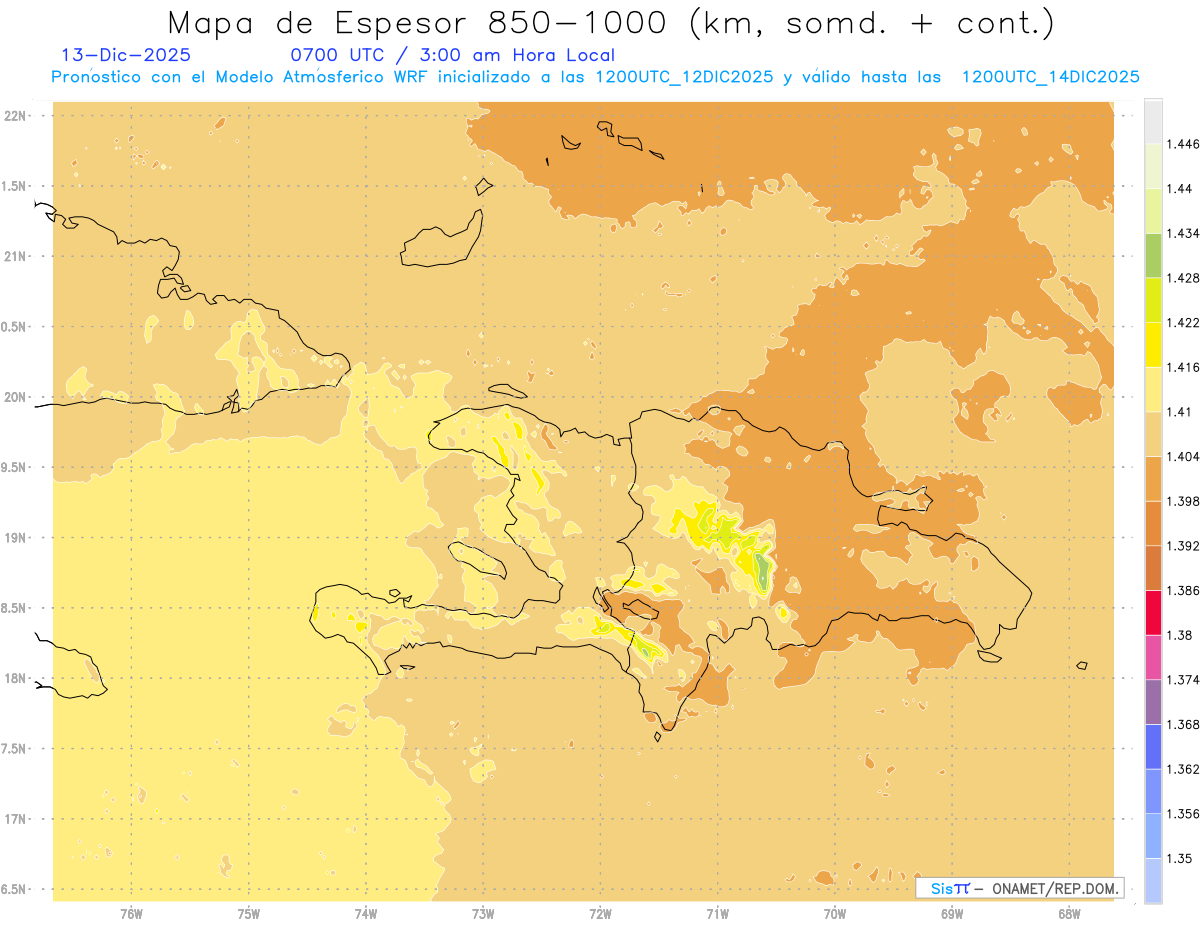The image size is (1200, 927).
Task: Click colorbar value '1.392'
Action: coord(1181,546)
